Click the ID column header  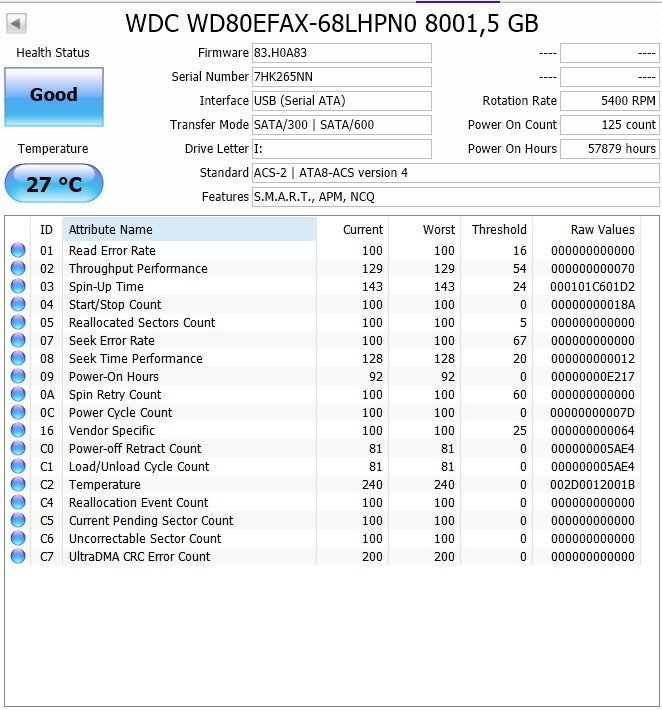[46, 230]
